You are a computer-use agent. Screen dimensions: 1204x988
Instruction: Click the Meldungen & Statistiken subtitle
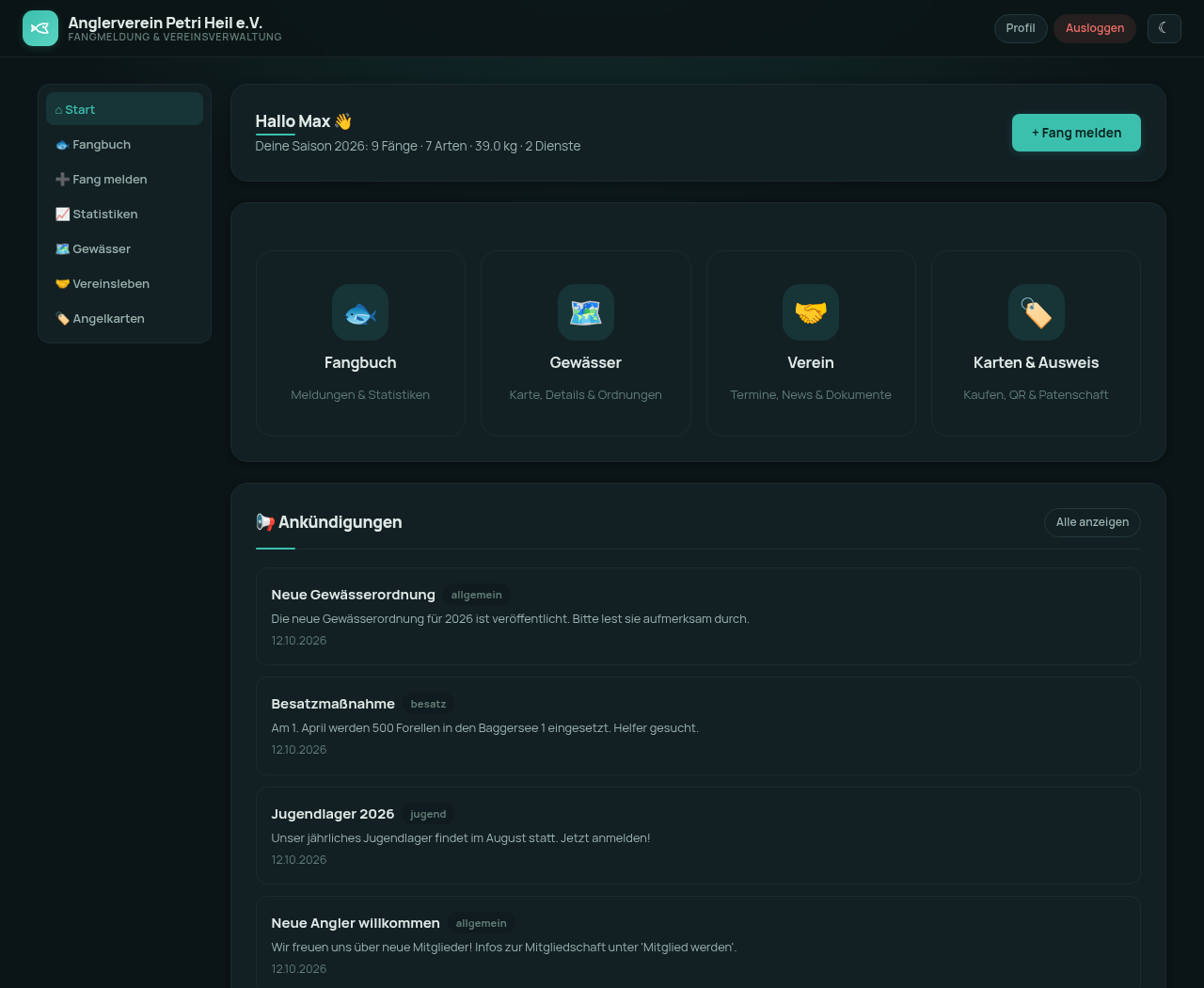[x=360, y=394]
